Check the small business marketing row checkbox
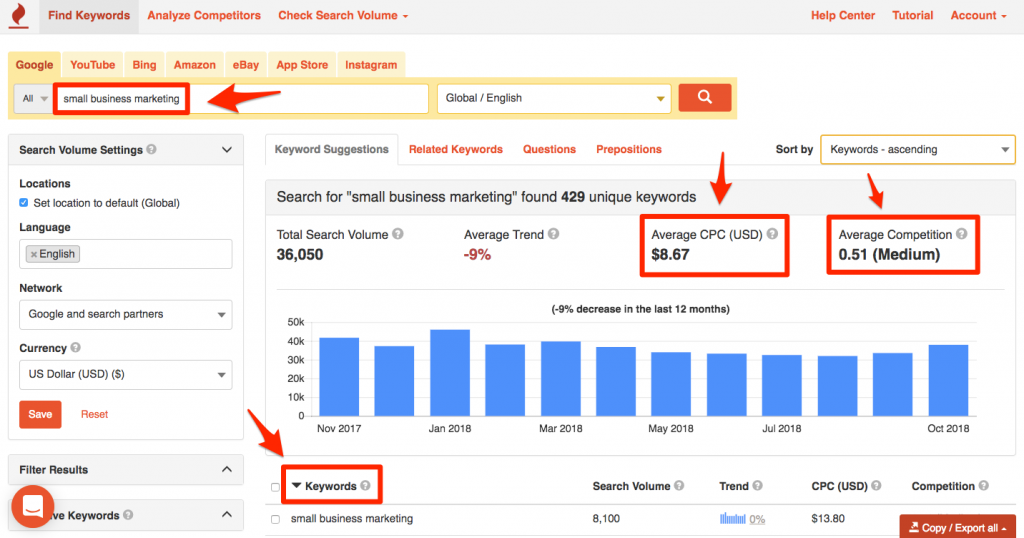 point(275,520)
